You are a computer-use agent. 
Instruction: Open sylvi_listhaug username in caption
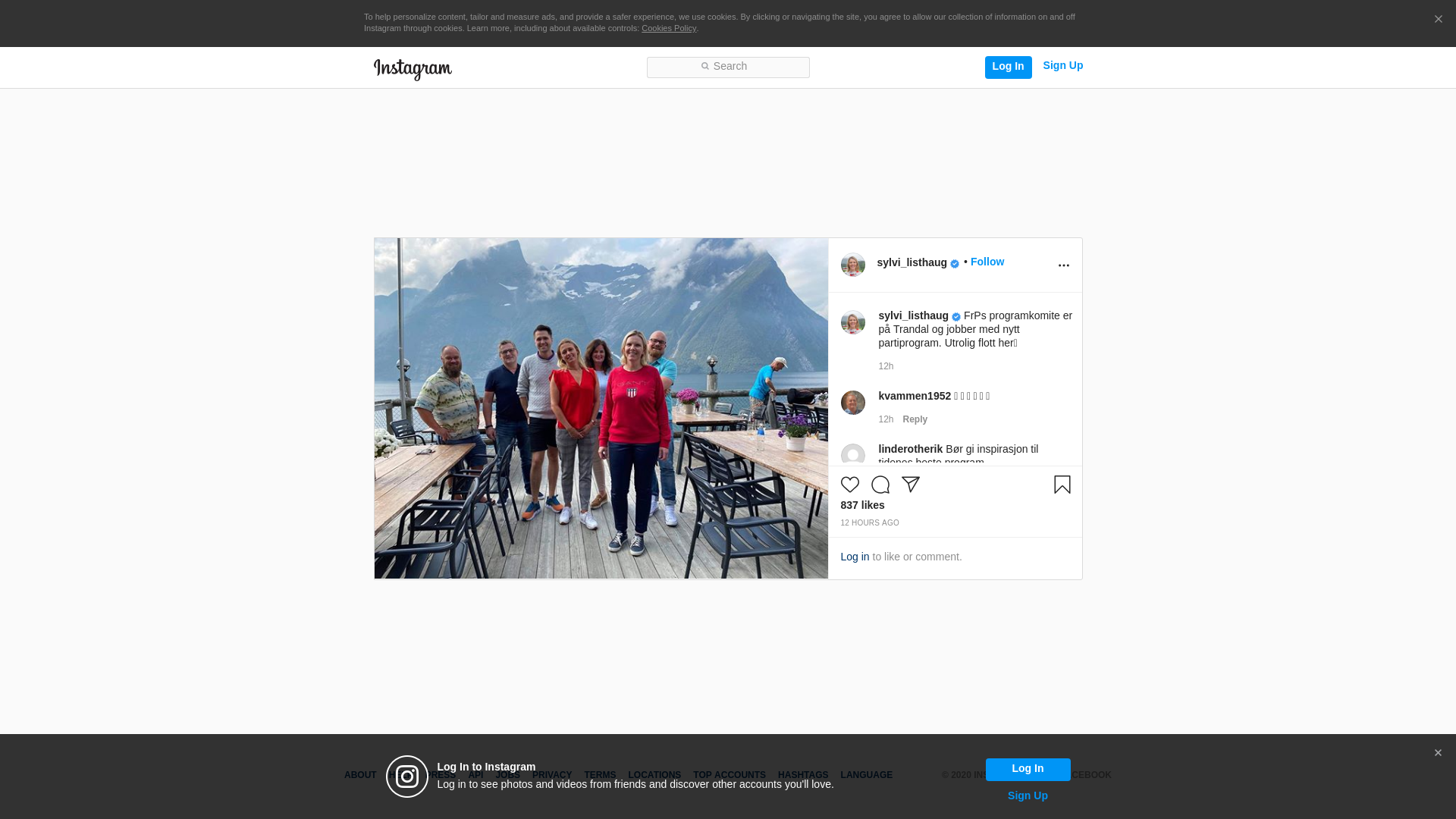pos(914,315)
